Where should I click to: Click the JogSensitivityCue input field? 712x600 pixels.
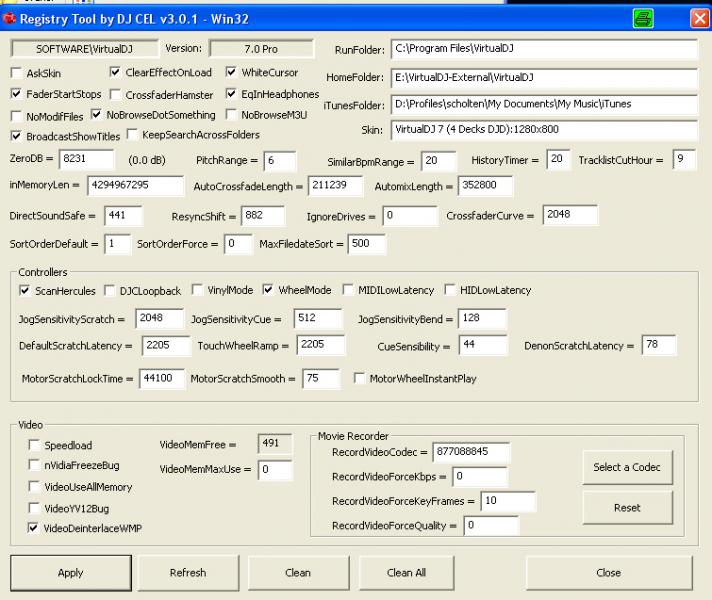click(318, 318)
